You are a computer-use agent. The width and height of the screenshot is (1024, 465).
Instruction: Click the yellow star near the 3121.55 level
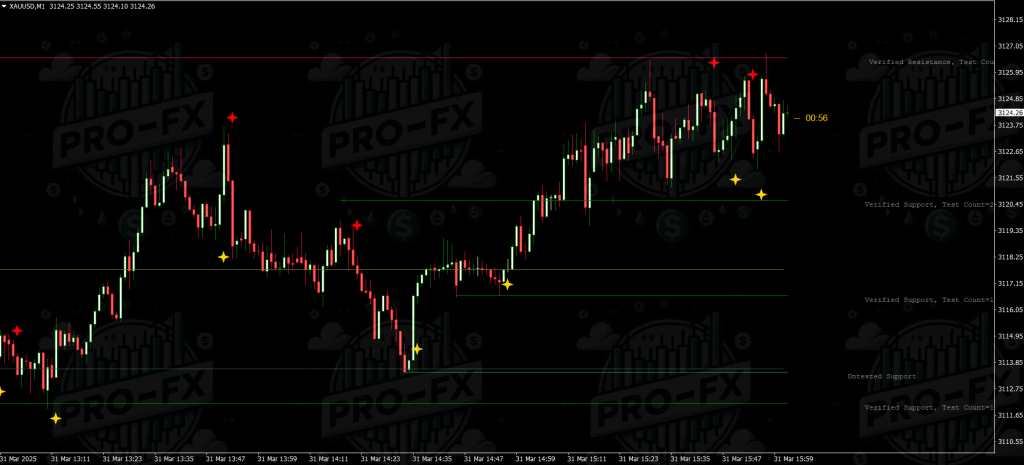(735, 179)
